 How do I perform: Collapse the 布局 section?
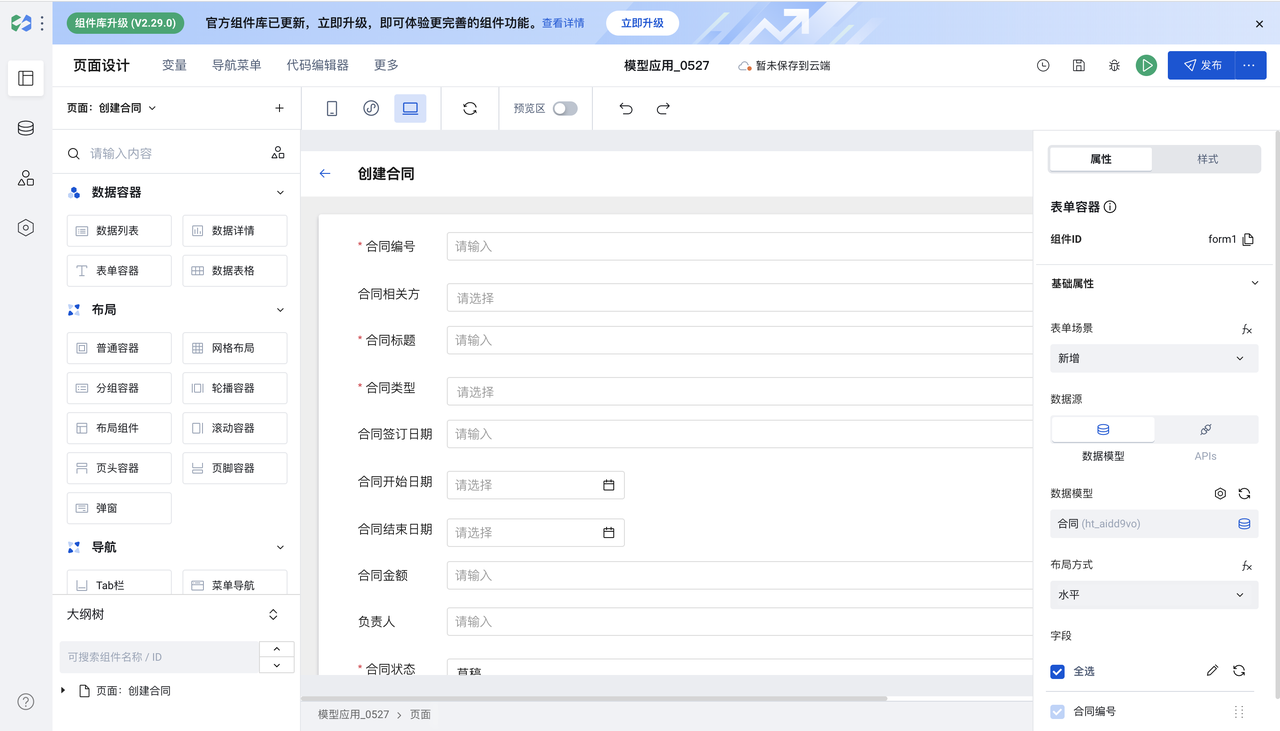[x=280, y=310]
